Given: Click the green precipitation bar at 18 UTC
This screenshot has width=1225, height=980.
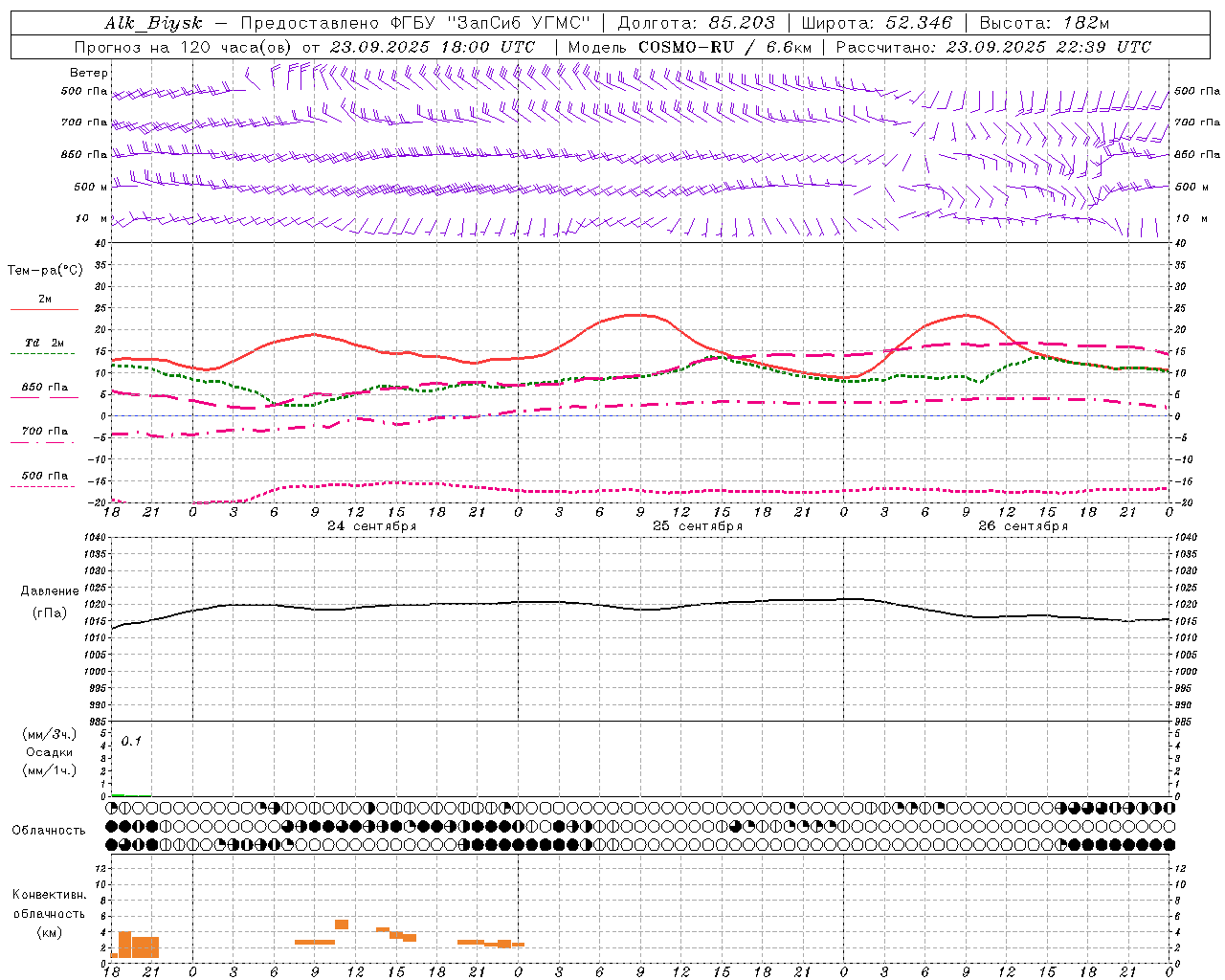Looking at the screenshot, I should point(118,794).
